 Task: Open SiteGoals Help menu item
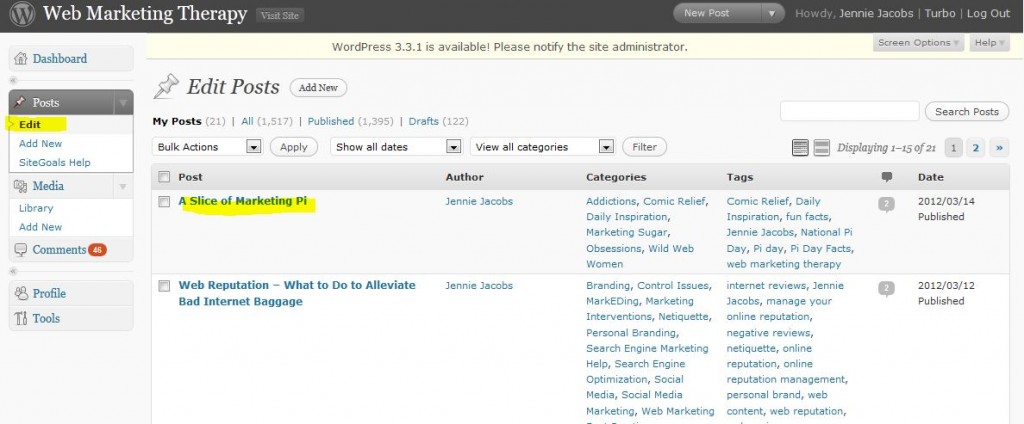pos(55,162)
